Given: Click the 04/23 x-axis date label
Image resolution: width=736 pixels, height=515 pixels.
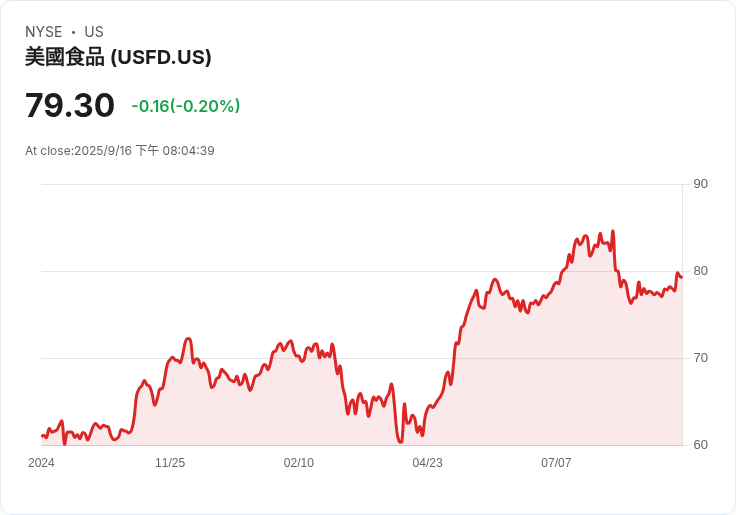Looking at the screenshot, I should coord(427,463).
